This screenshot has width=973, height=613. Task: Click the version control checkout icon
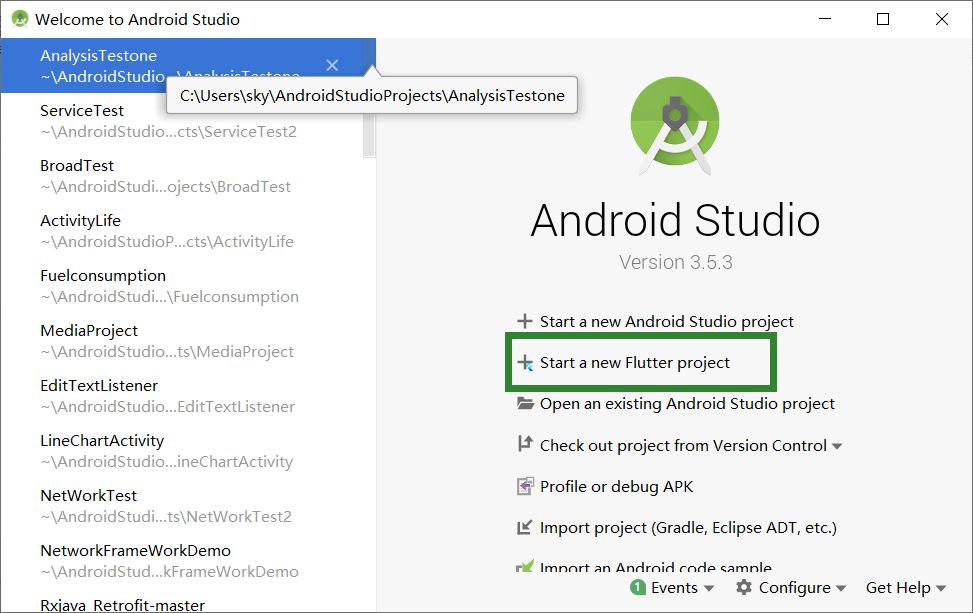[x=525, y=444]
